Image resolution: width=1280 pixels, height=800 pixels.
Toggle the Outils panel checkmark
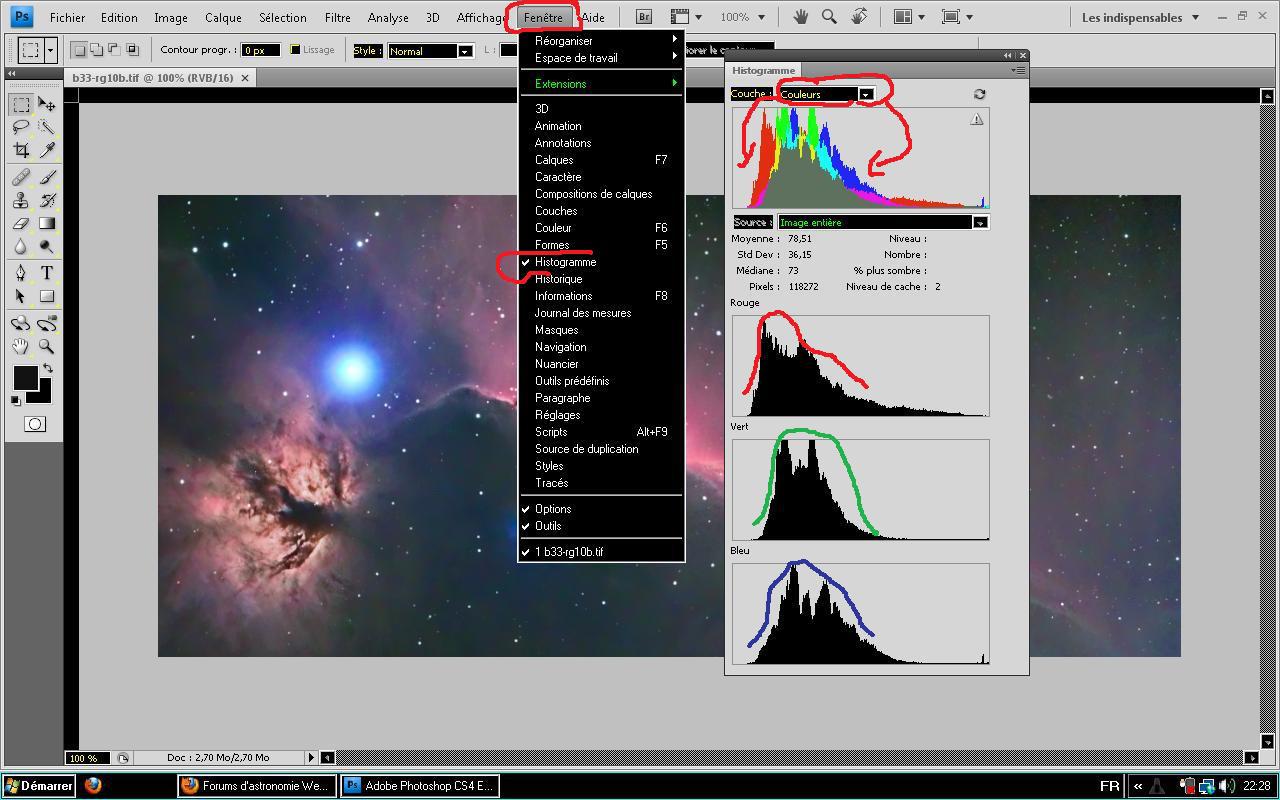click(x=548, y=526)
